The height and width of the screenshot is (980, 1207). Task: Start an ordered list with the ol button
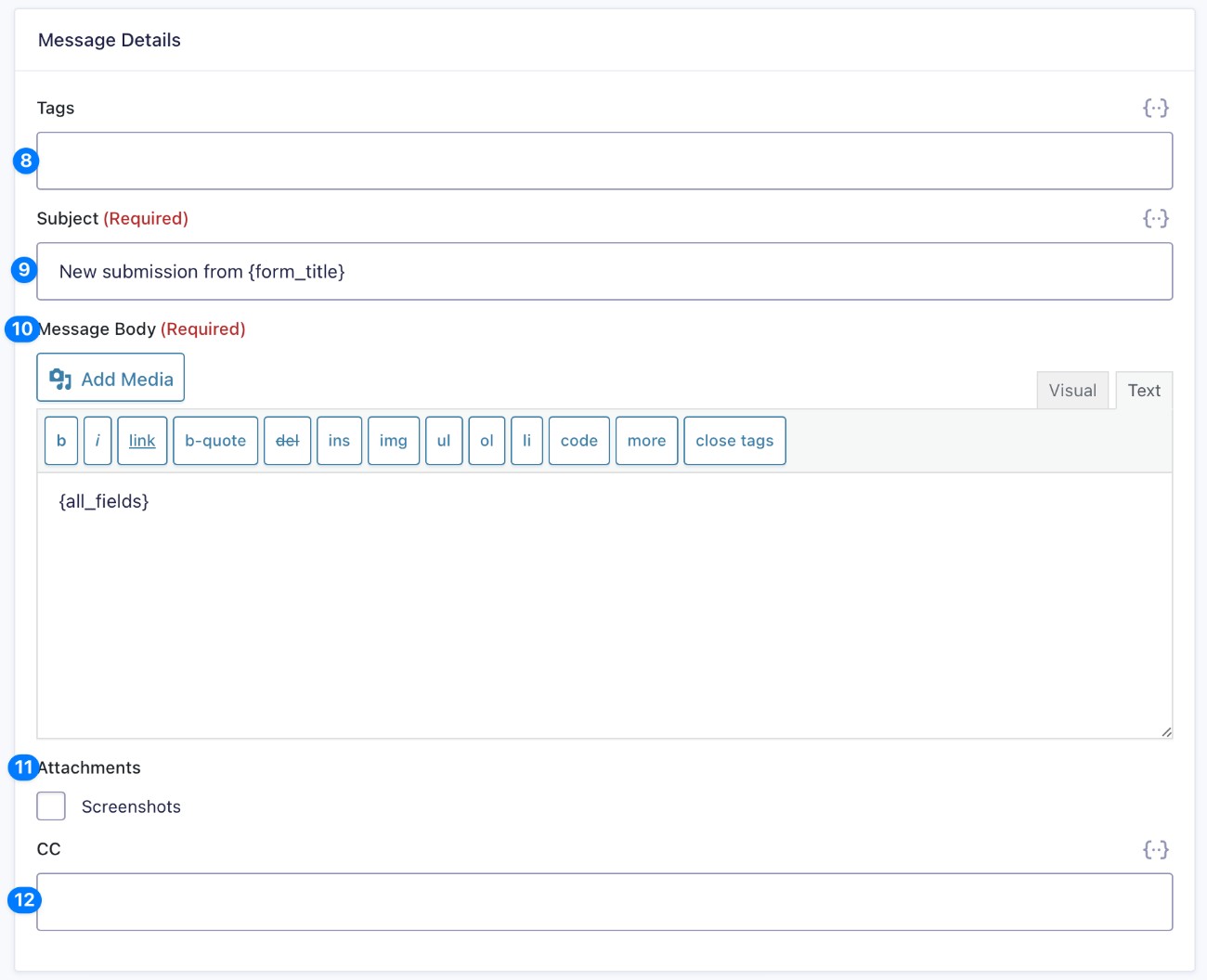486,440
